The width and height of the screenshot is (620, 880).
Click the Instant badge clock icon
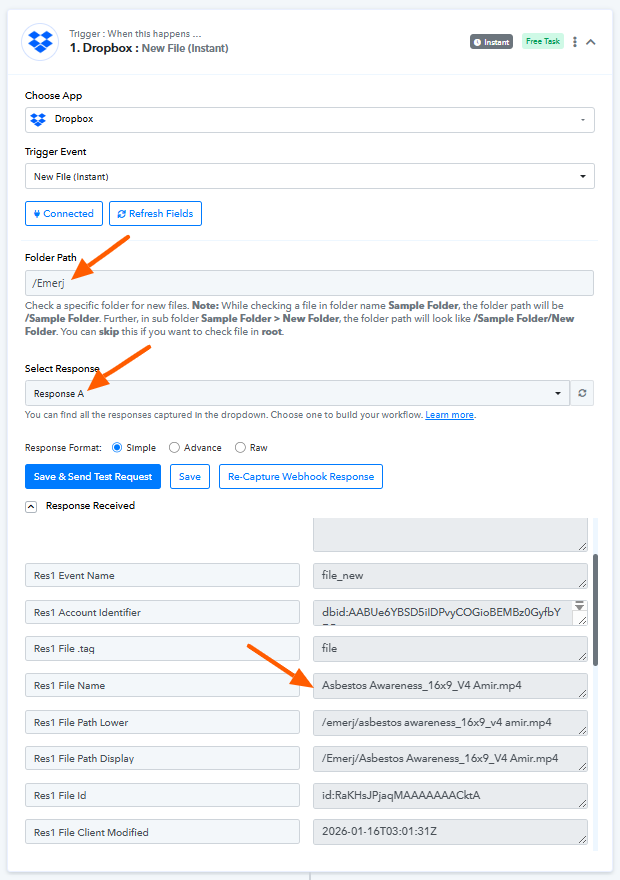click(478, 42)
